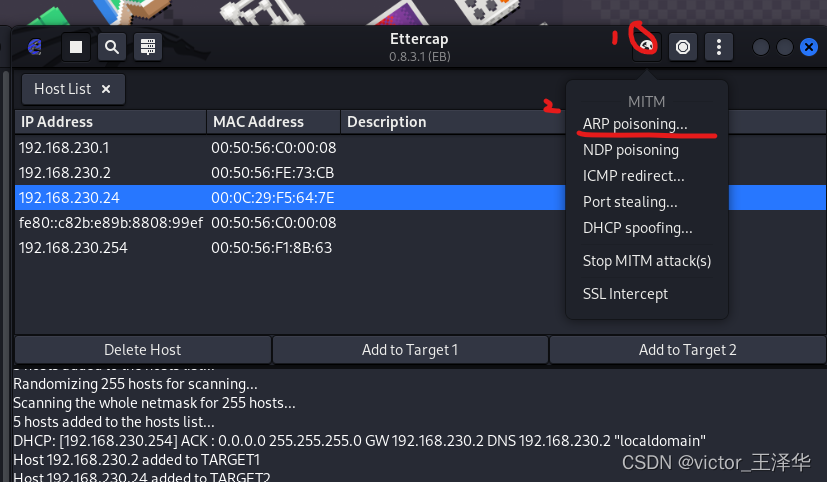Viewport: 827px width, 482px height.
Task: Open the MITM menu globe icon
Action: (646, 47)
